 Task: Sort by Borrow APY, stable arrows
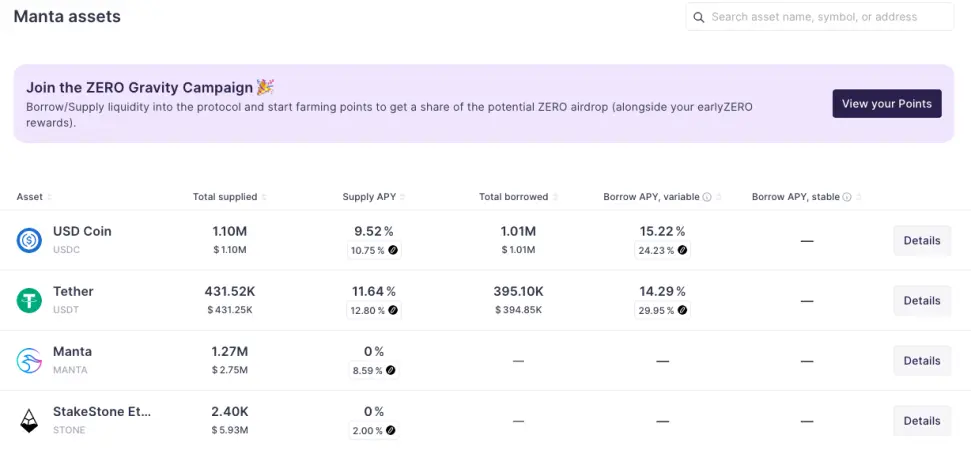(859, 197)
